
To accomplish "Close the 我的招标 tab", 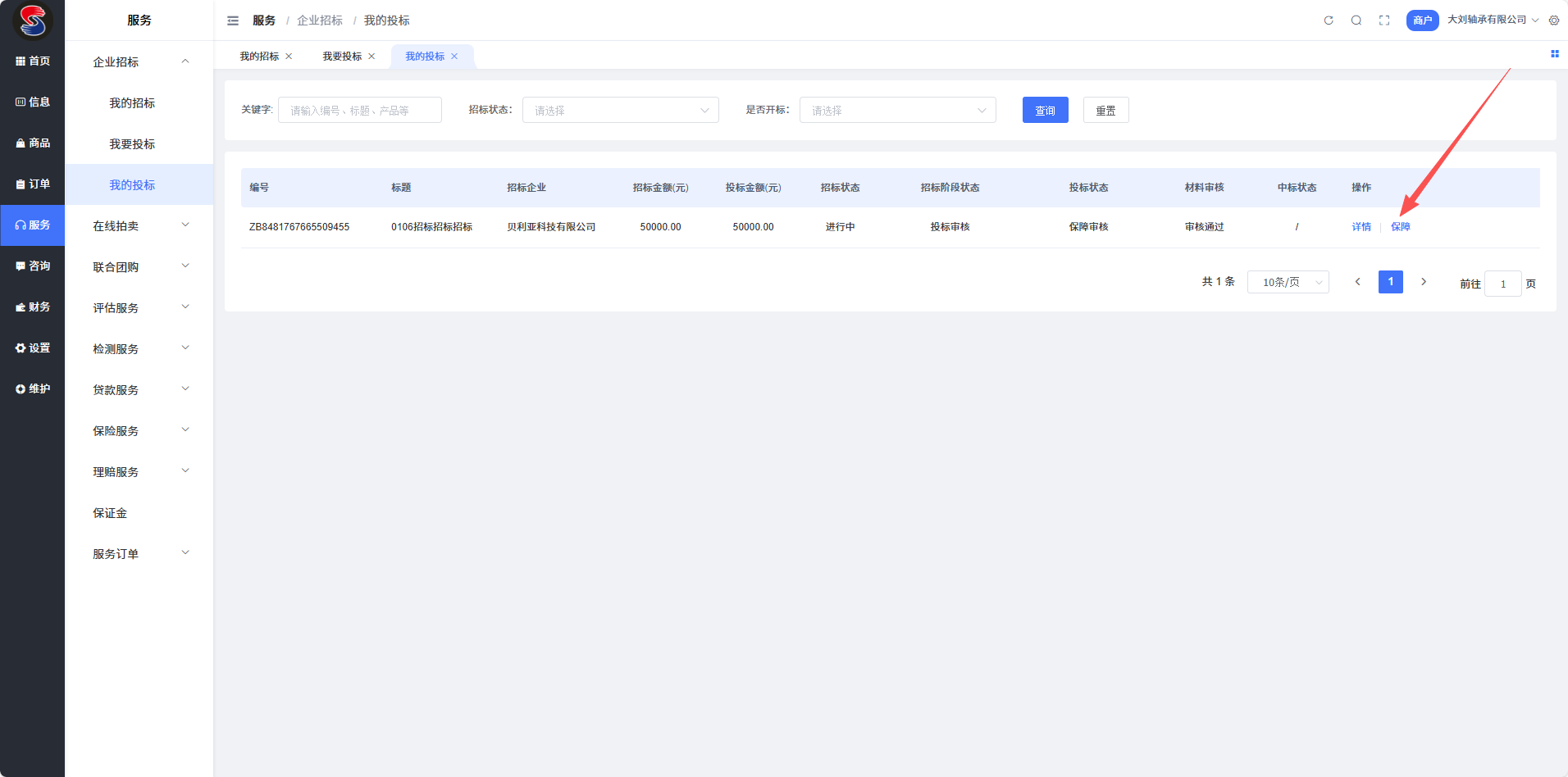I will click(289, 57).
